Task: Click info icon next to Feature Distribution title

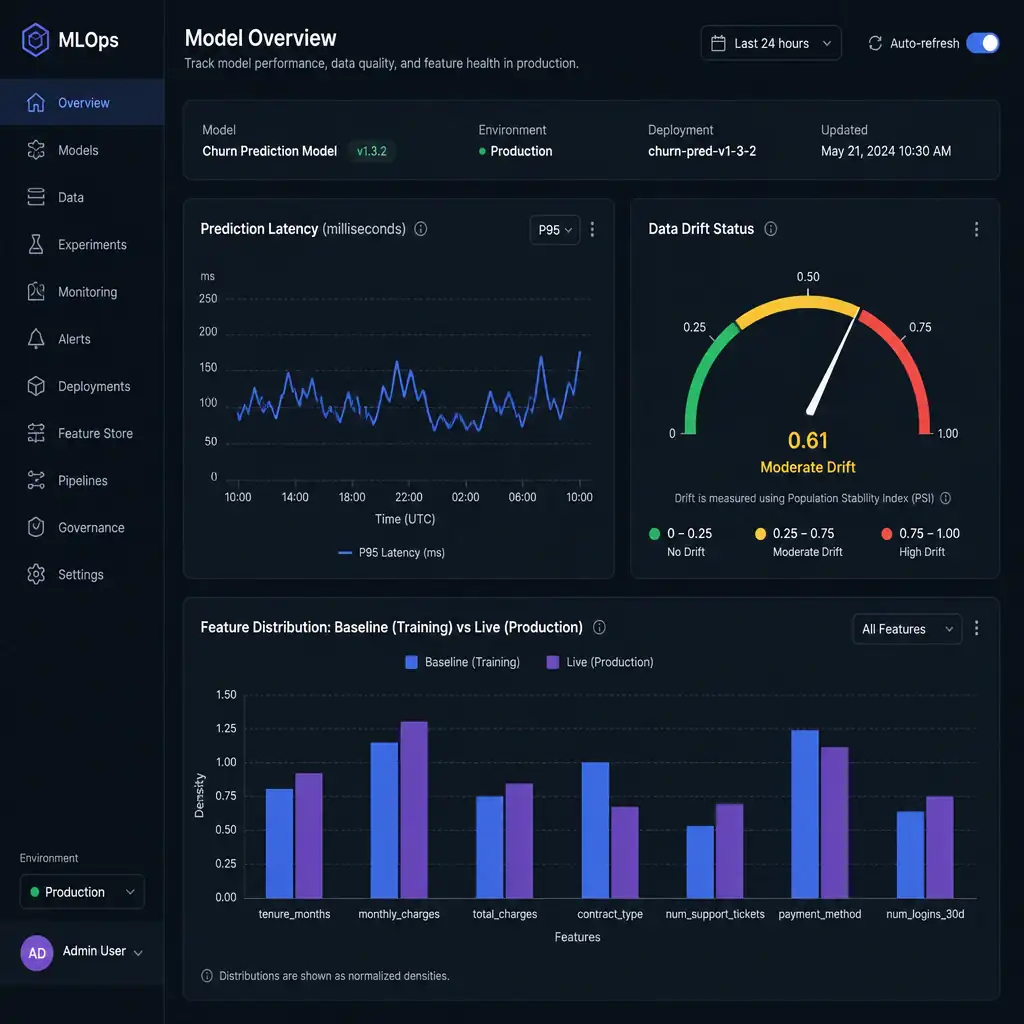Action: [x=599, y=627]
